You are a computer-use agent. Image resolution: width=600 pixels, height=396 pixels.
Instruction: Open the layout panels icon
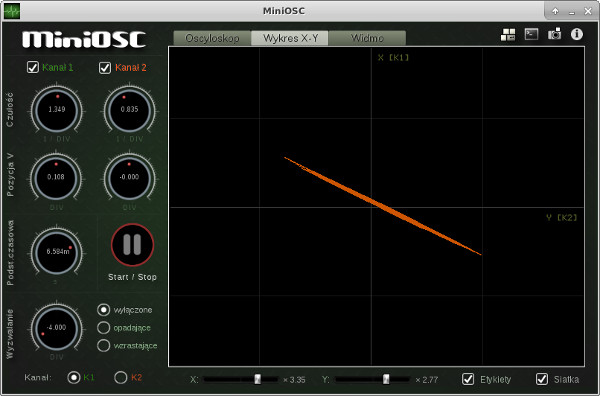point(508,34)
